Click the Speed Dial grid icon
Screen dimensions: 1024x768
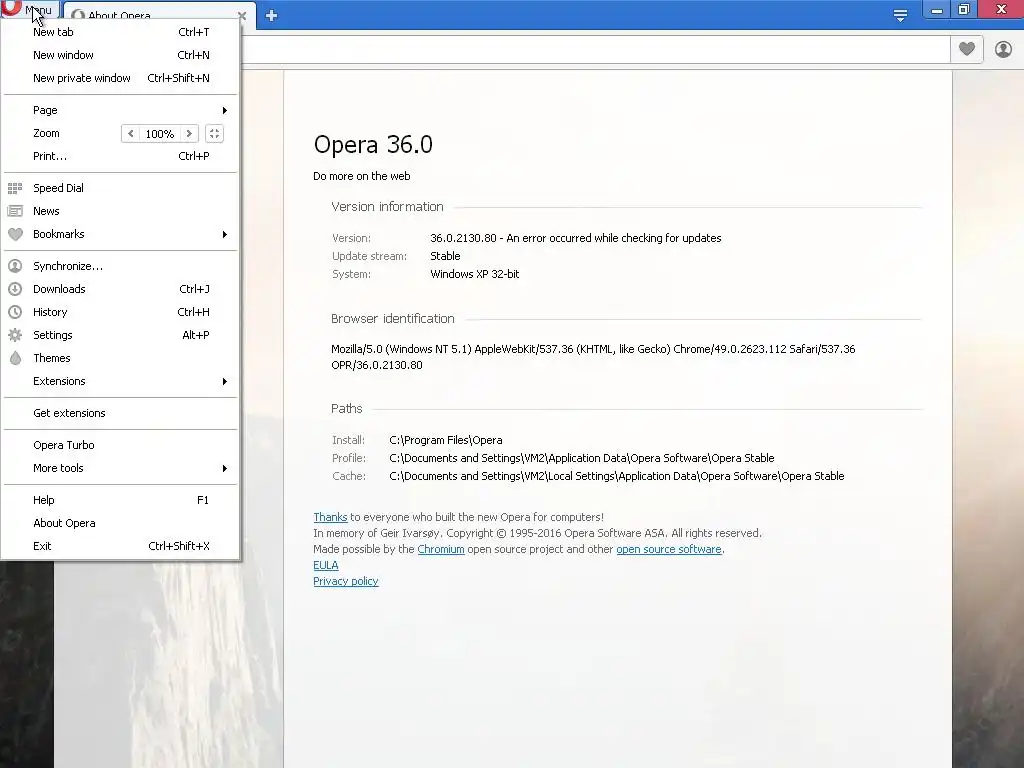pos(15,188)
